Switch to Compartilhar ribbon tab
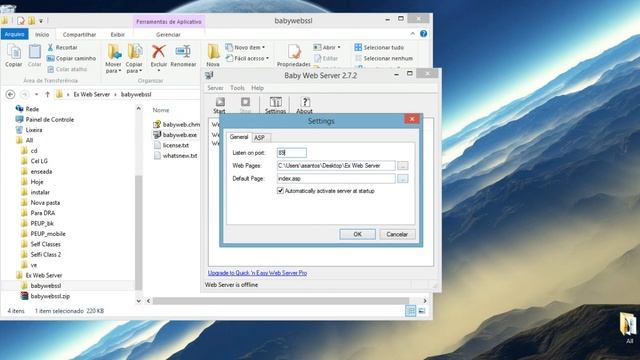 click(79, 35)
